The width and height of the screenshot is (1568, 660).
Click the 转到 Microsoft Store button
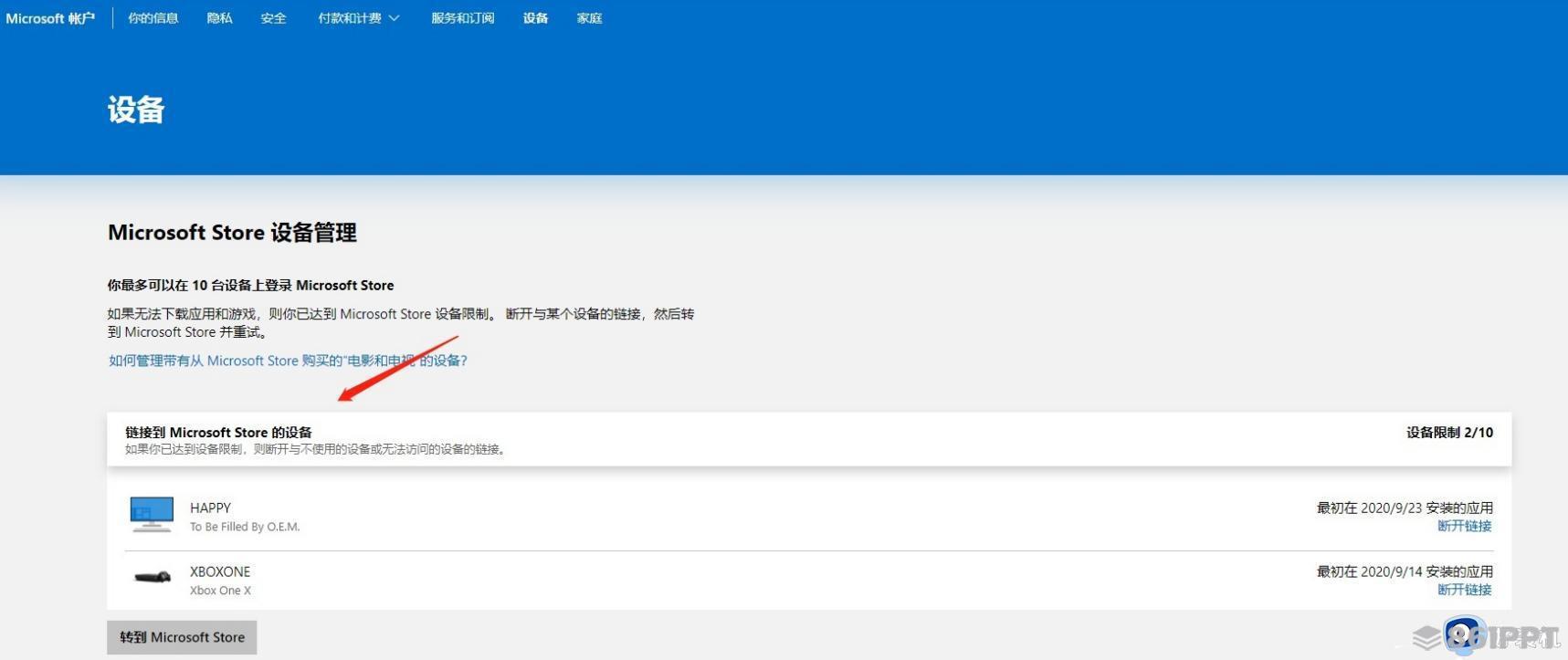182,637
